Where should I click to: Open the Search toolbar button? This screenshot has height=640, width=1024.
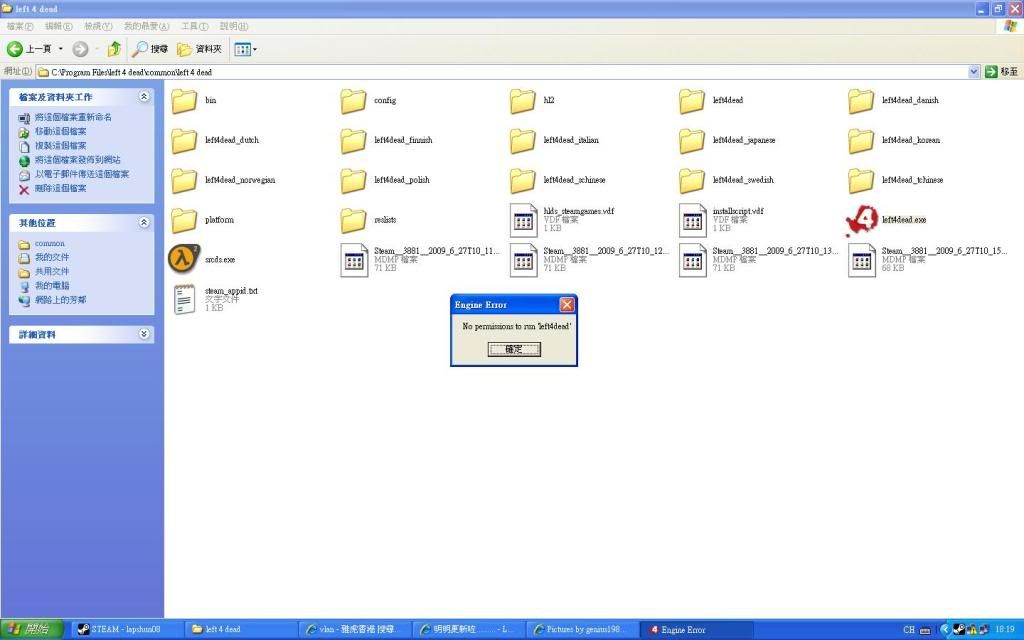click(x=151, y=48)
